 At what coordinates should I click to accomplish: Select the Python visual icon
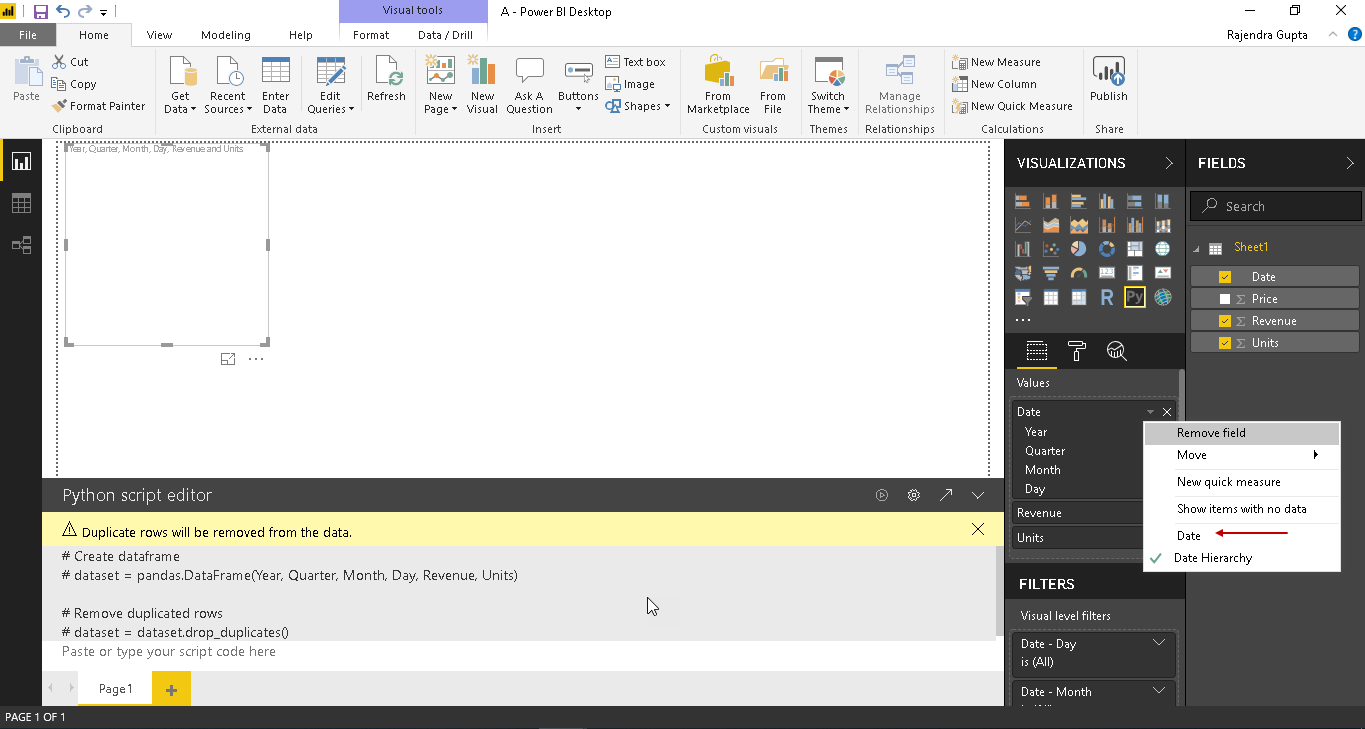[1134, 297]
